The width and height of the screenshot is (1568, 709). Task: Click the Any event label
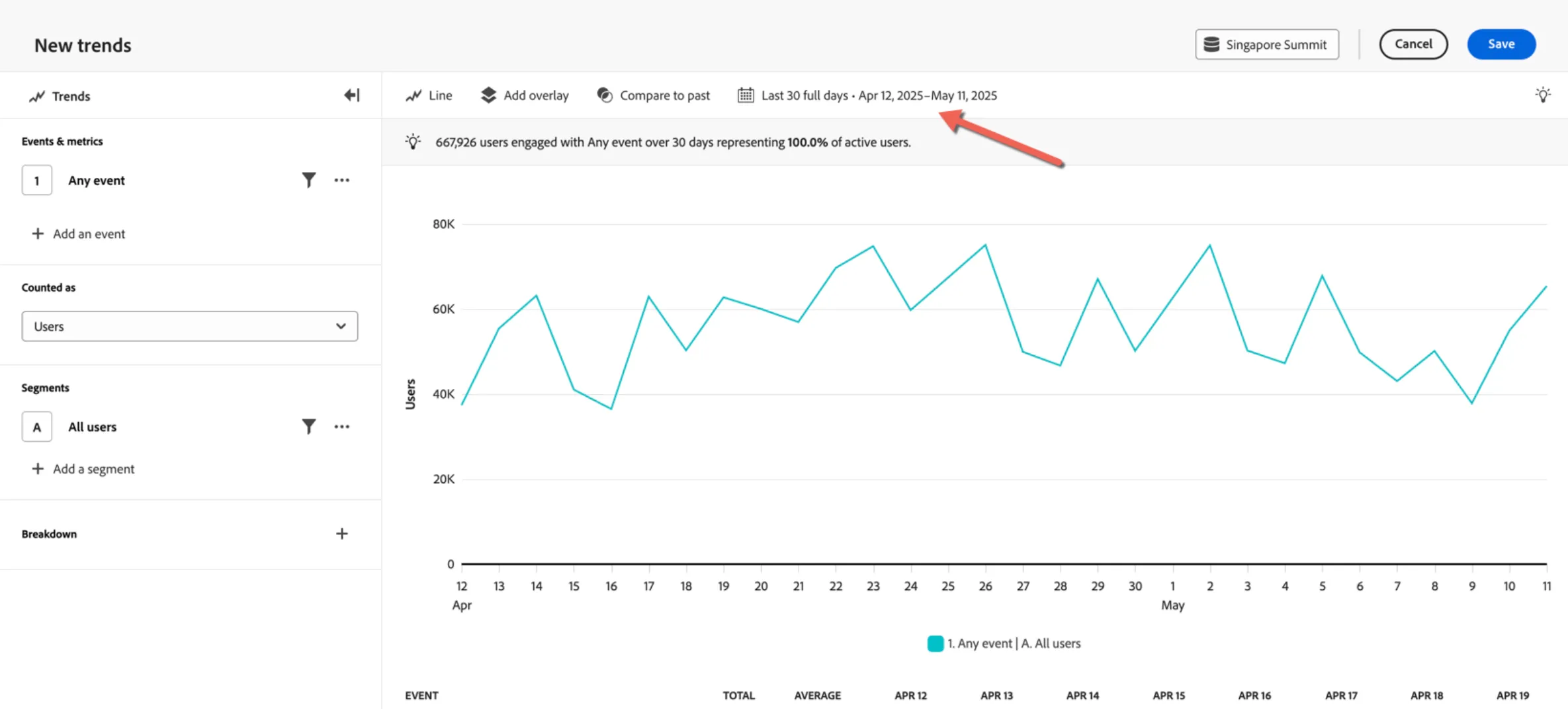tap(97, 181)
